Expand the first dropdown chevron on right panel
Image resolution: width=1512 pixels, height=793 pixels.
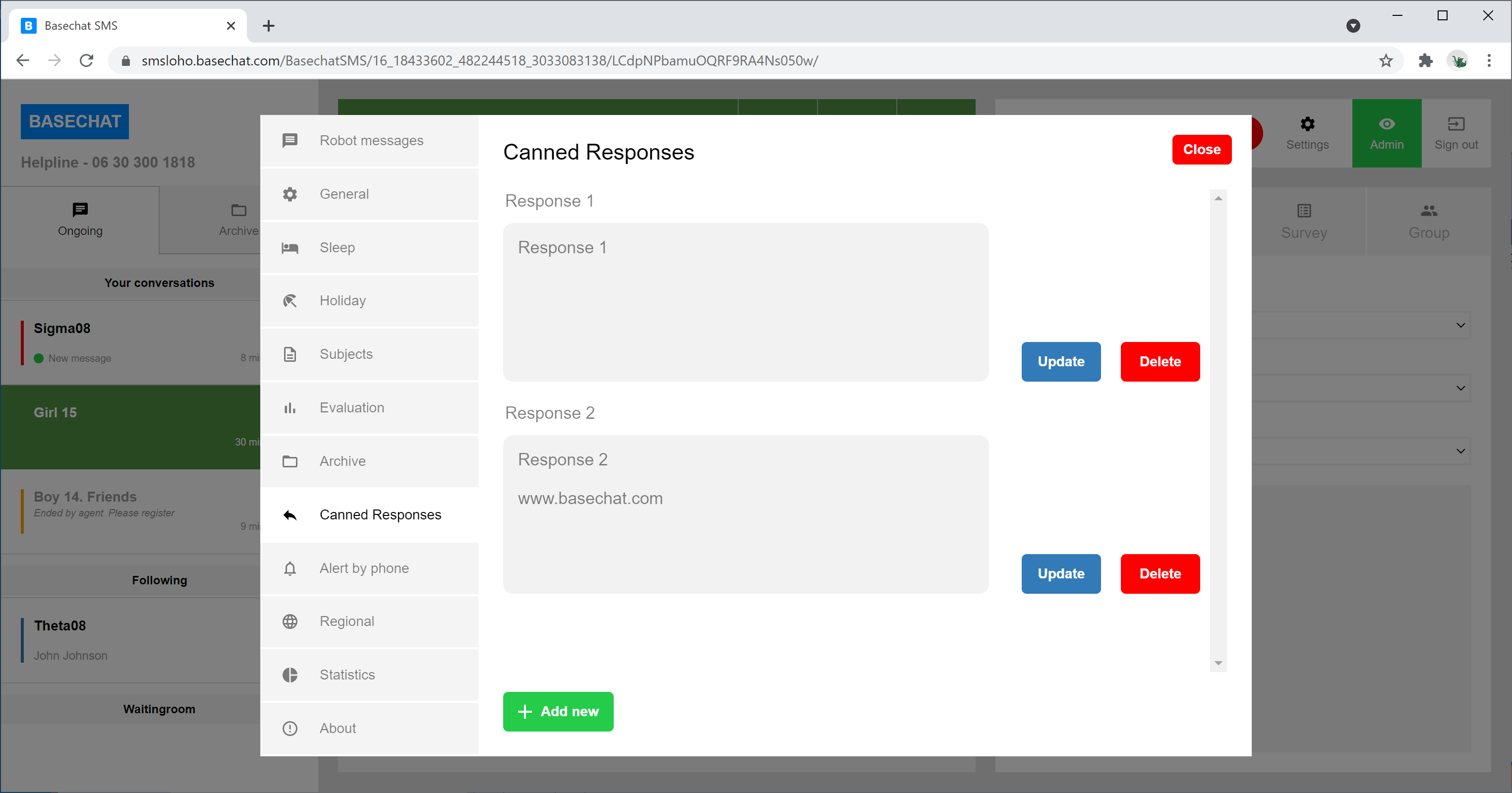tap(1460, 325)
